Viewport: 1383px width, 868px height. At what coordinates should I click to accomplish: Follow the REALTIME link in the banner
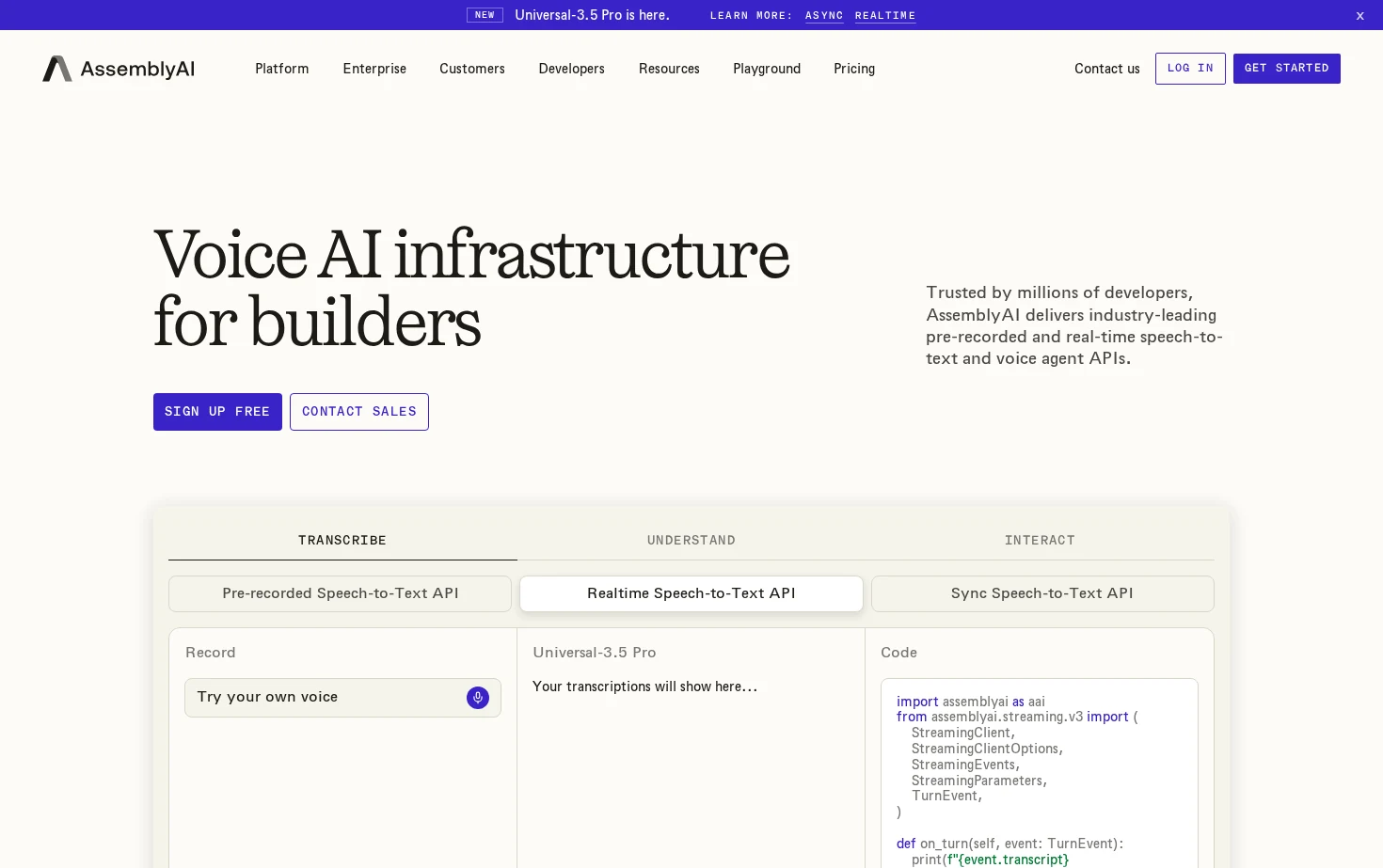(x=885, y=16)
